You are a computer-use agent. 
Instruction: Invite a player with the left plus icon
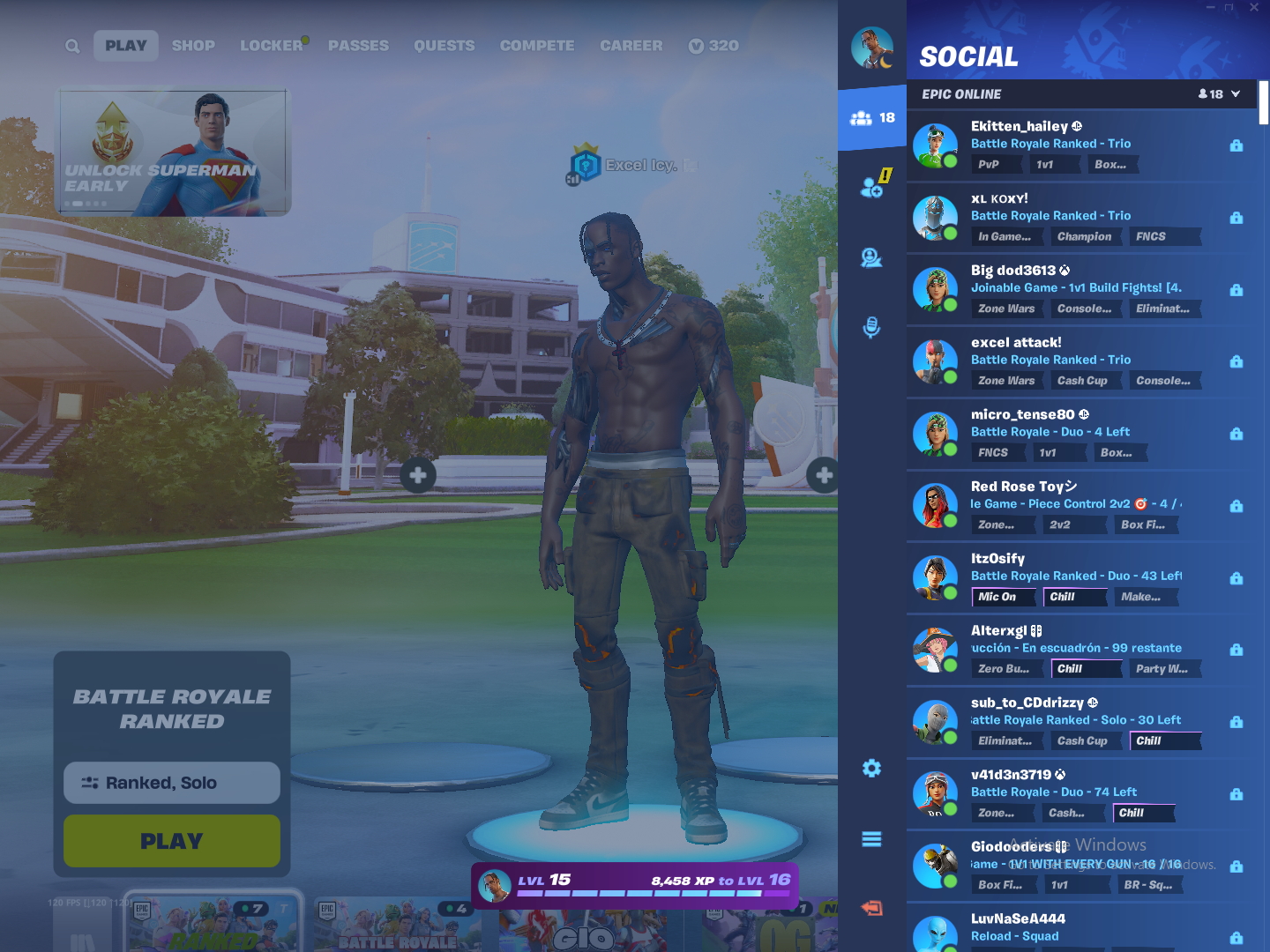tap(418, 475)
